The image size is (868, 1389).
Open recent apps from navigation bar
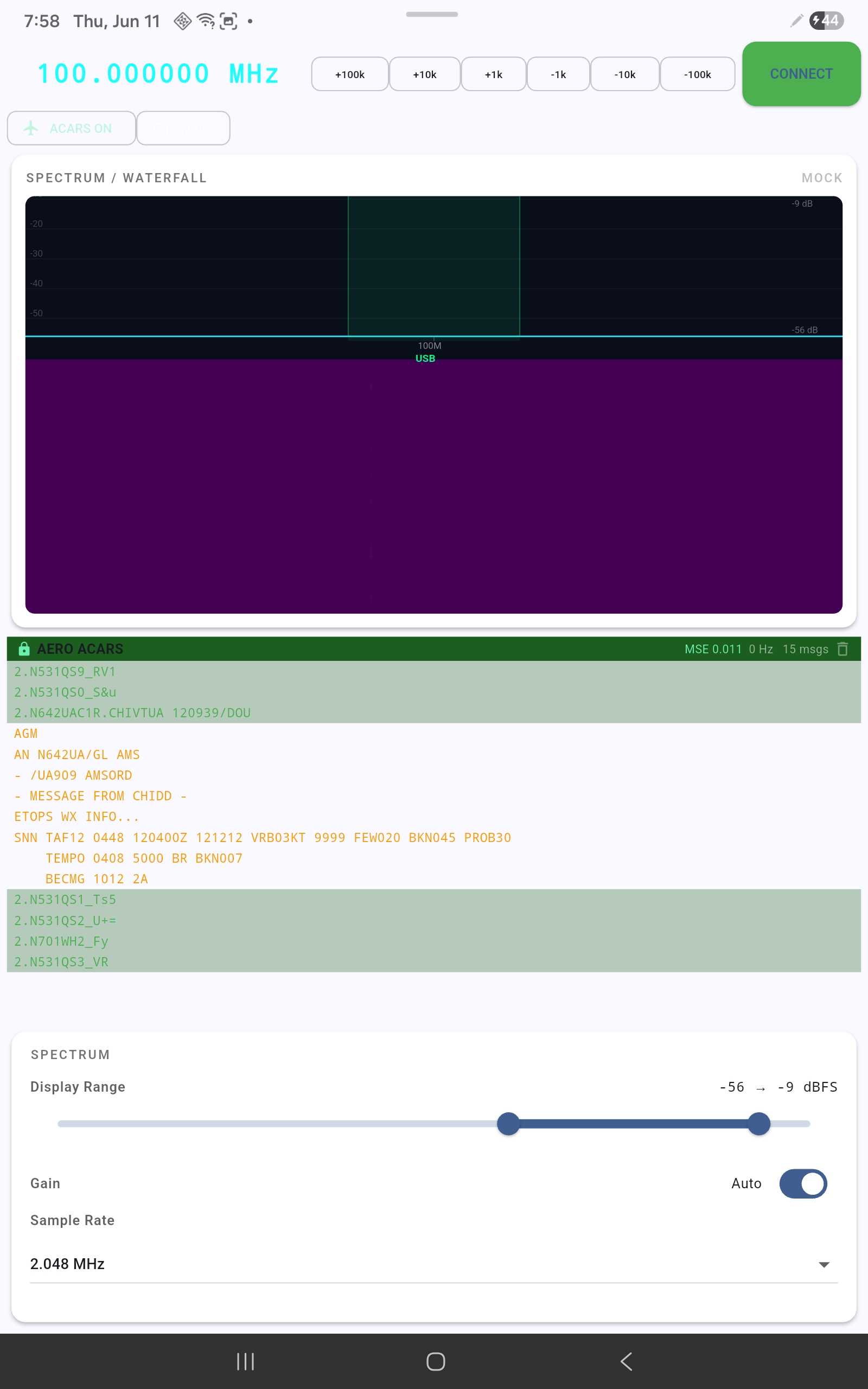(245, 1361)
